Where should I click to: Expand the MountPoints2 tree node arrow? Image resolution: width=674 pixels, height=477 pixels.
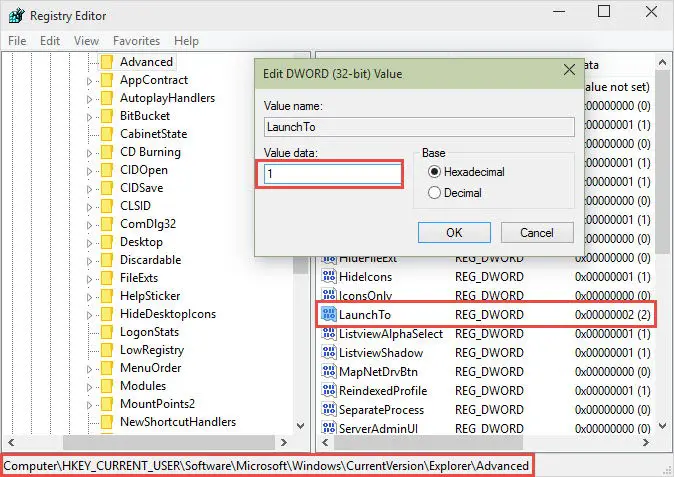(x=89, y=405)
